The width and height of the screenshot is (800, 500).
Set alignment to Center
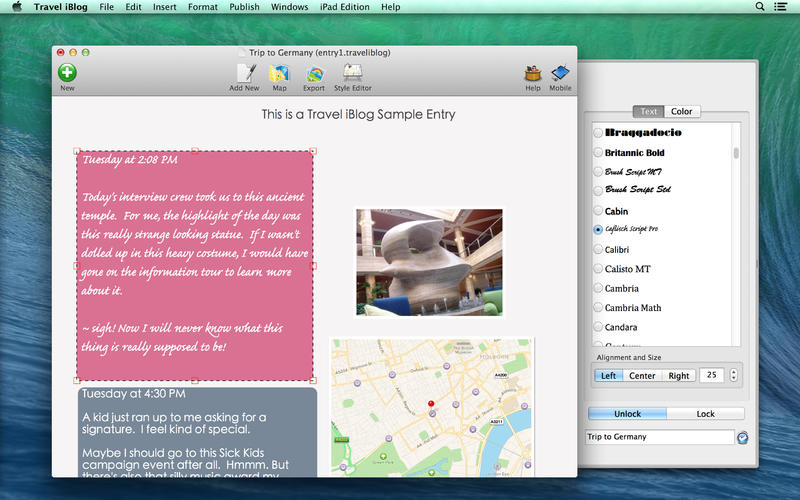point(642,376)
